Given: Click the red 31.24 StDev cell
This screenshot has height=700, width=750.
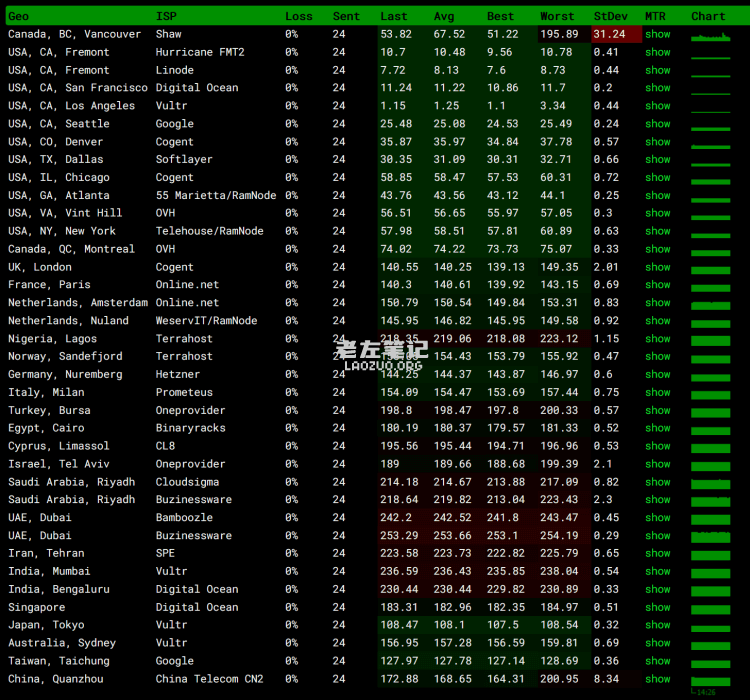Looking at the screenshot, I should coord(611,34).
